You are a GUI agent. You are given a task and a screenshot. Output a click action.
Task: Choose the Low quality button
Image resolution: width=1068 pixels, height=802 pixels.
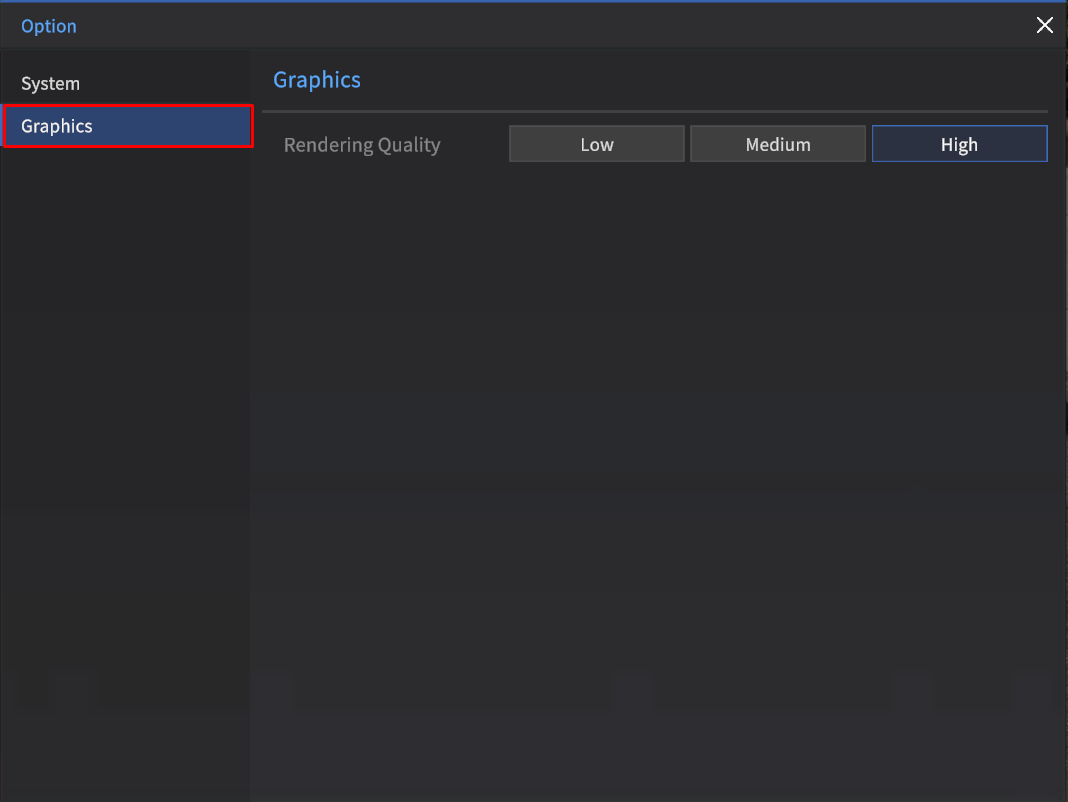(596, 144)
